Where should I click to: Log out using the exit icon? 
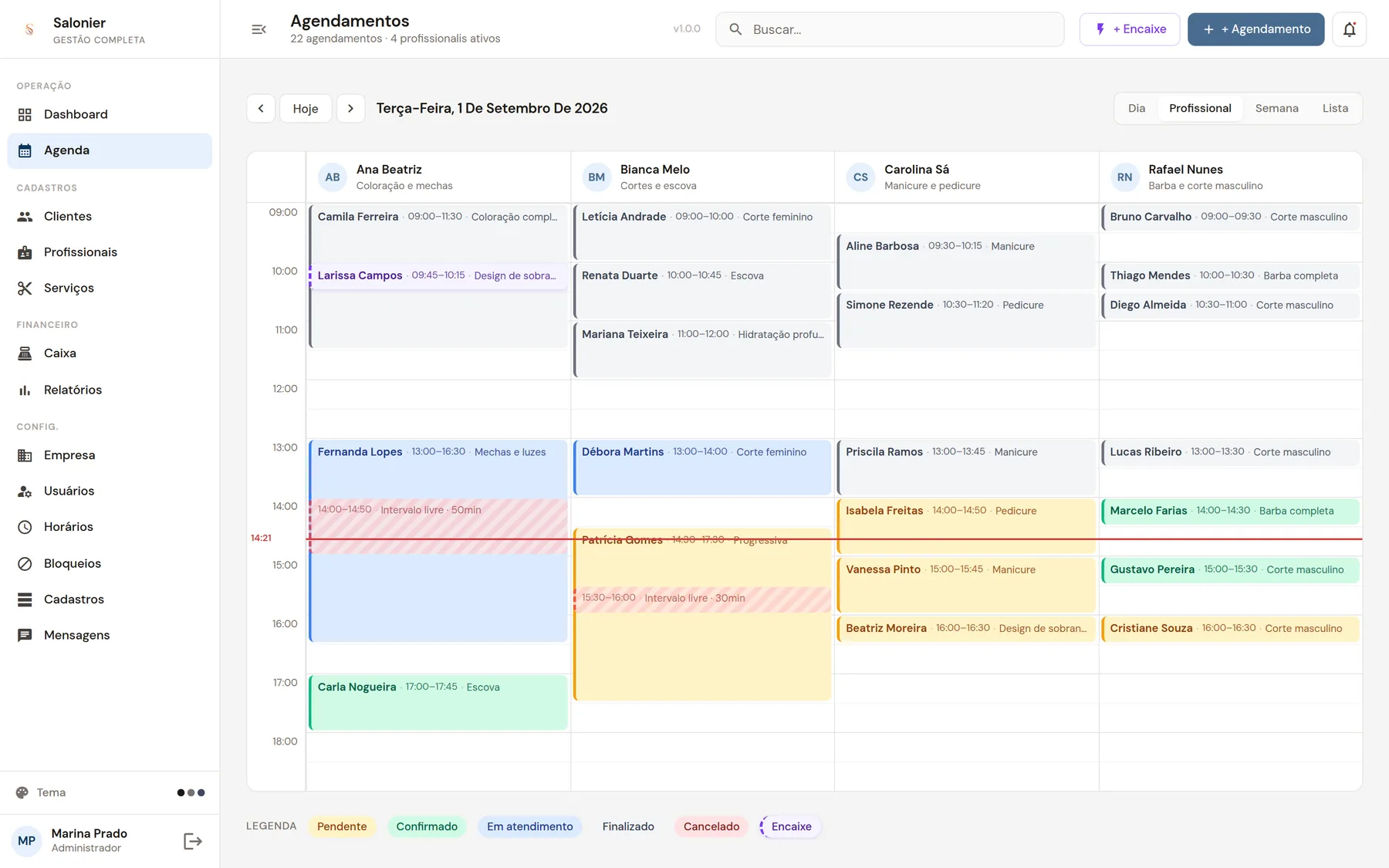193,841
